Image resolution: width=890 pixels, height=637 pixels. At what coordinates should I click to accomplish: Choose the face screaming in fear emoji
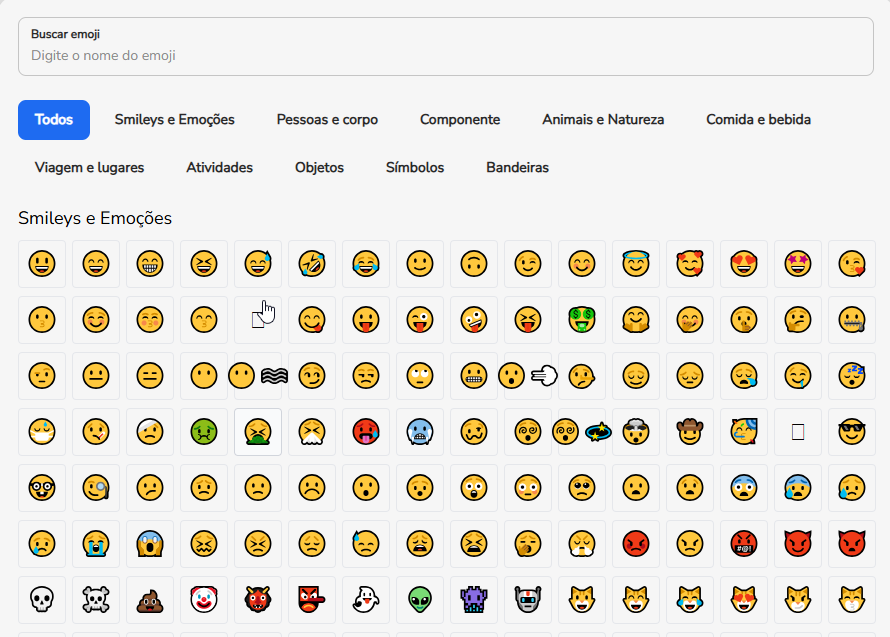pos(150,544)
